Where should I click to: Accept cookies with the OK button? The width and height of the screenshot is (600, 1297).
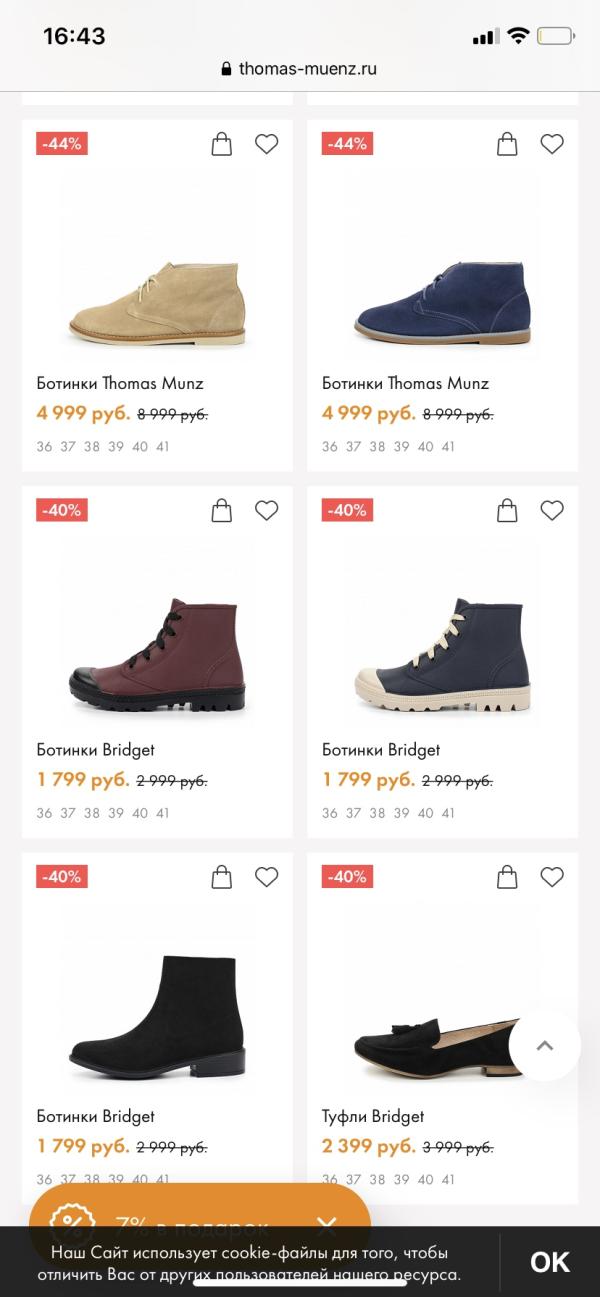pos(549,1262)
